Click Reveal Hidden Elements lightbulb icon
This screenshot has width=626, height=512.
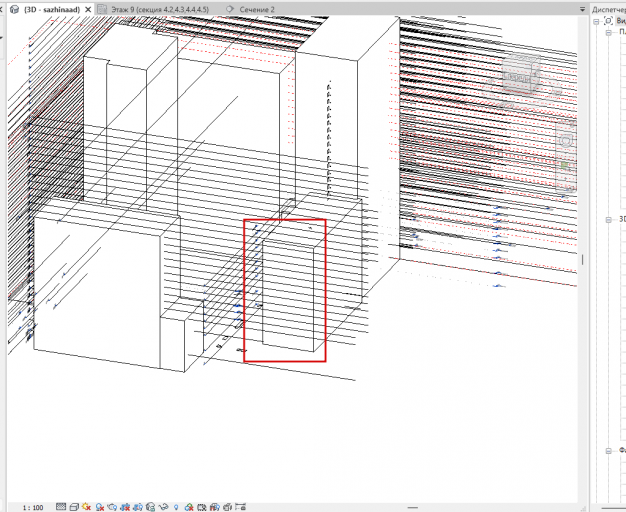pos(176,507)
